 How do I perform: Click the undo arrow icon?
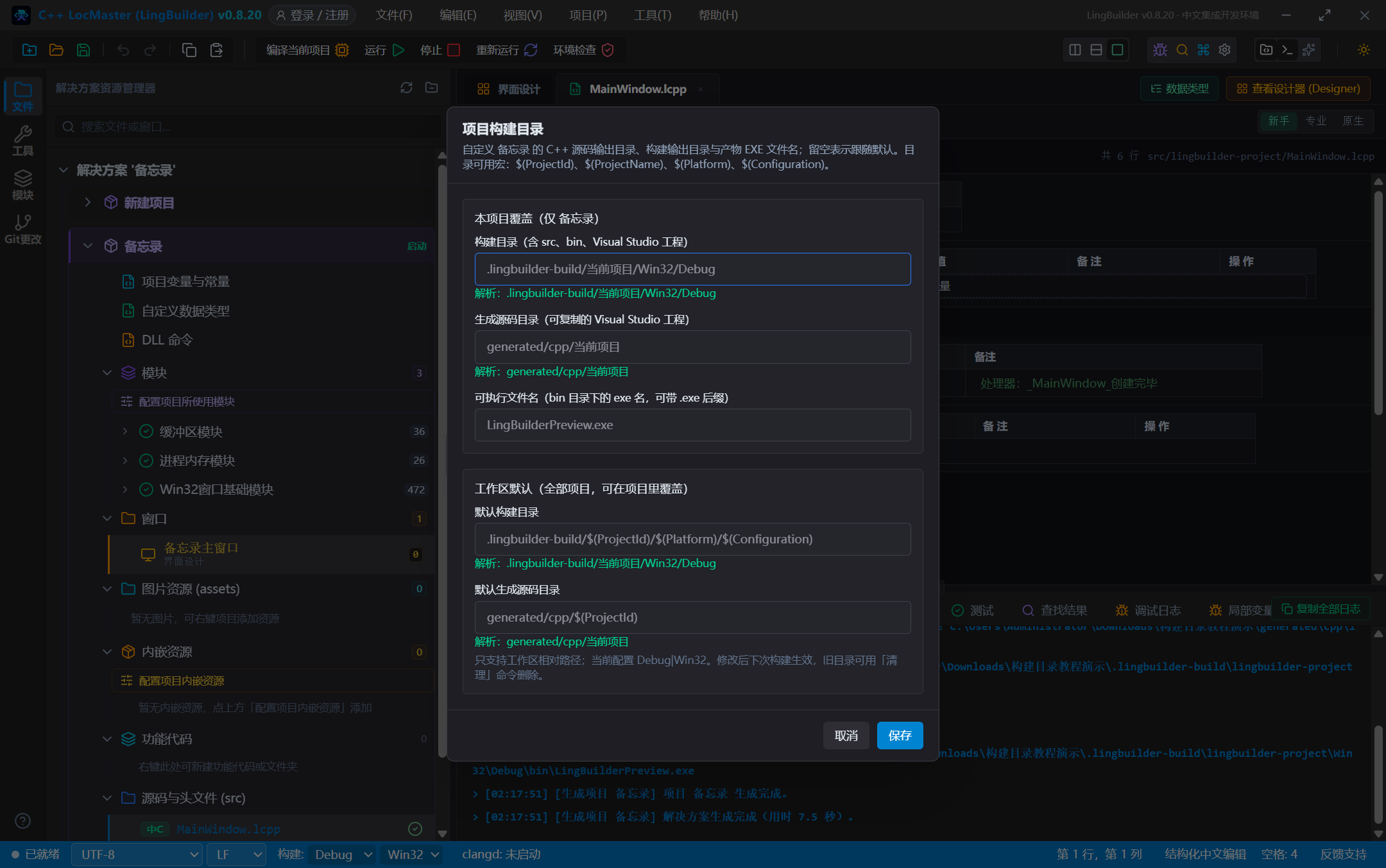pos(123,50)
